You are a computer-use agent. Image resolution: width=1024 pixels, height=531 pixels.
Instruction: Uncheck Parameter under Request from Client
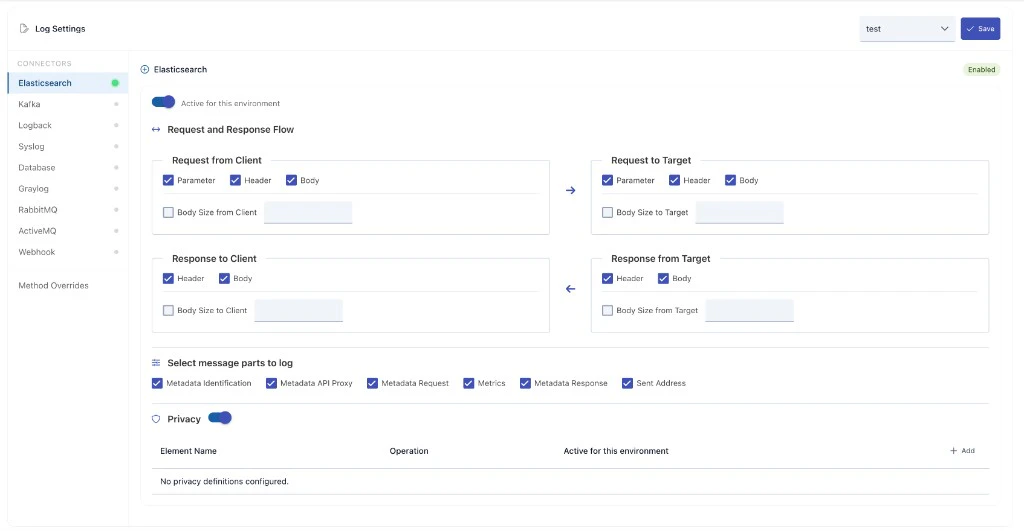click(168, 181)
